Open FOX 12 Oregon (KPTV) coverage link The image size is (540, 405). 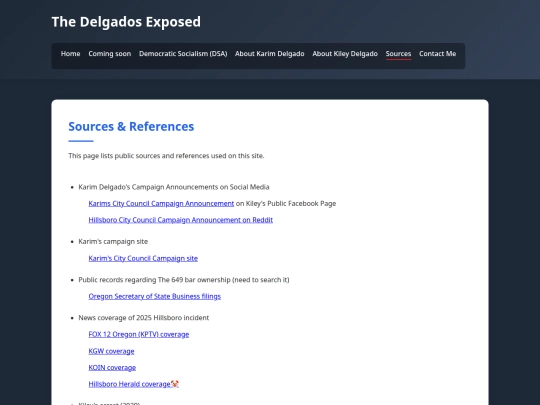(139, 334)
